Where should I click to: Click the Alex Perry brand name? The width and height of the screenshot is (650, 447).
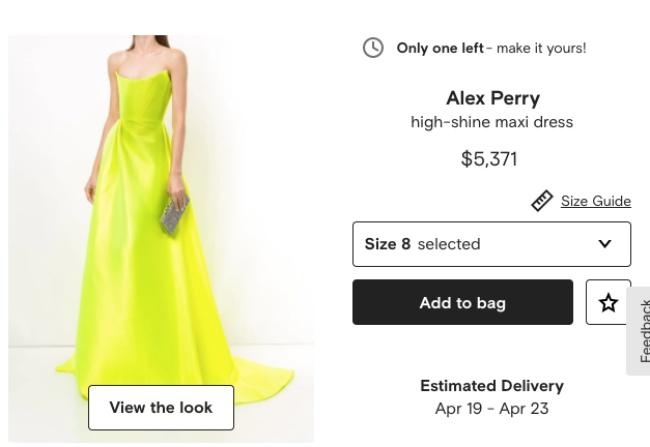[491, 98]
